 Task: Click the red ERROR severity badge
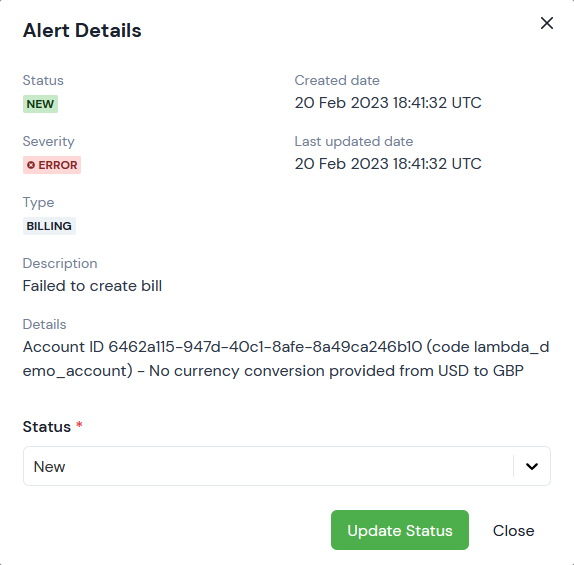52,165
